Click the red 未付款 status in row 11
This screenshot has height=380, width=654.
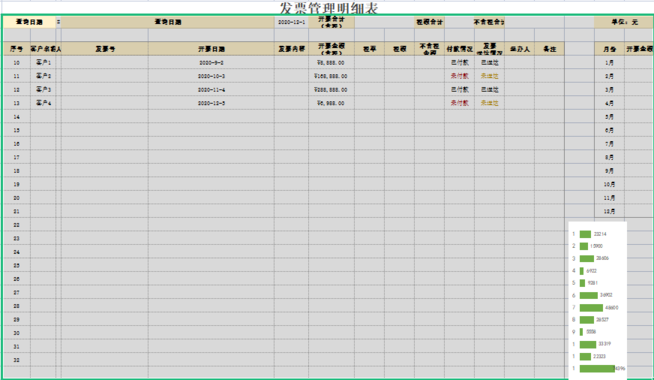tap(459, 76)
